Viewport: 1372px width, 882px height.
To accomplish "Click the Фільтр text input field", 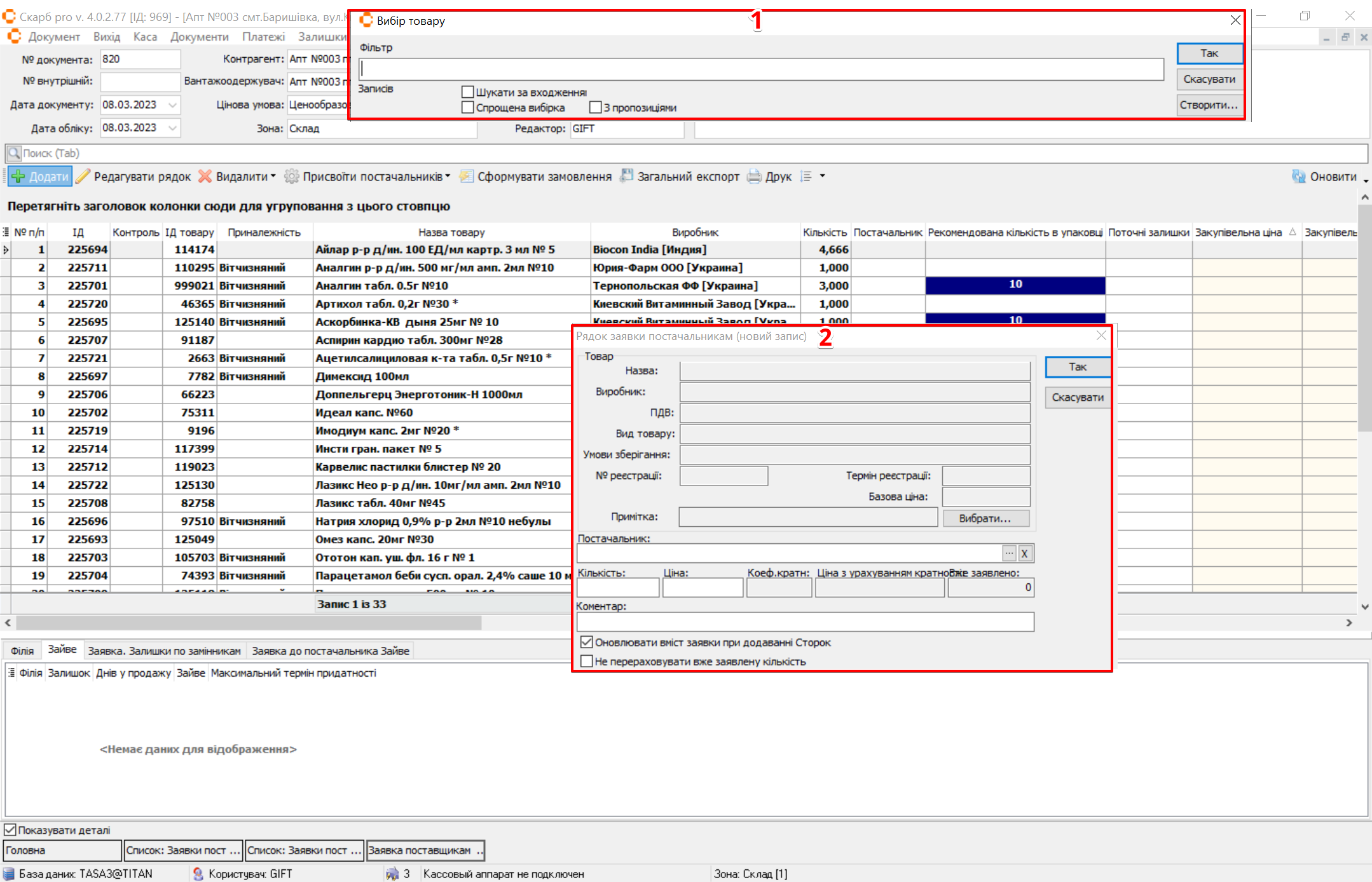I will click(x=760, y=69).
